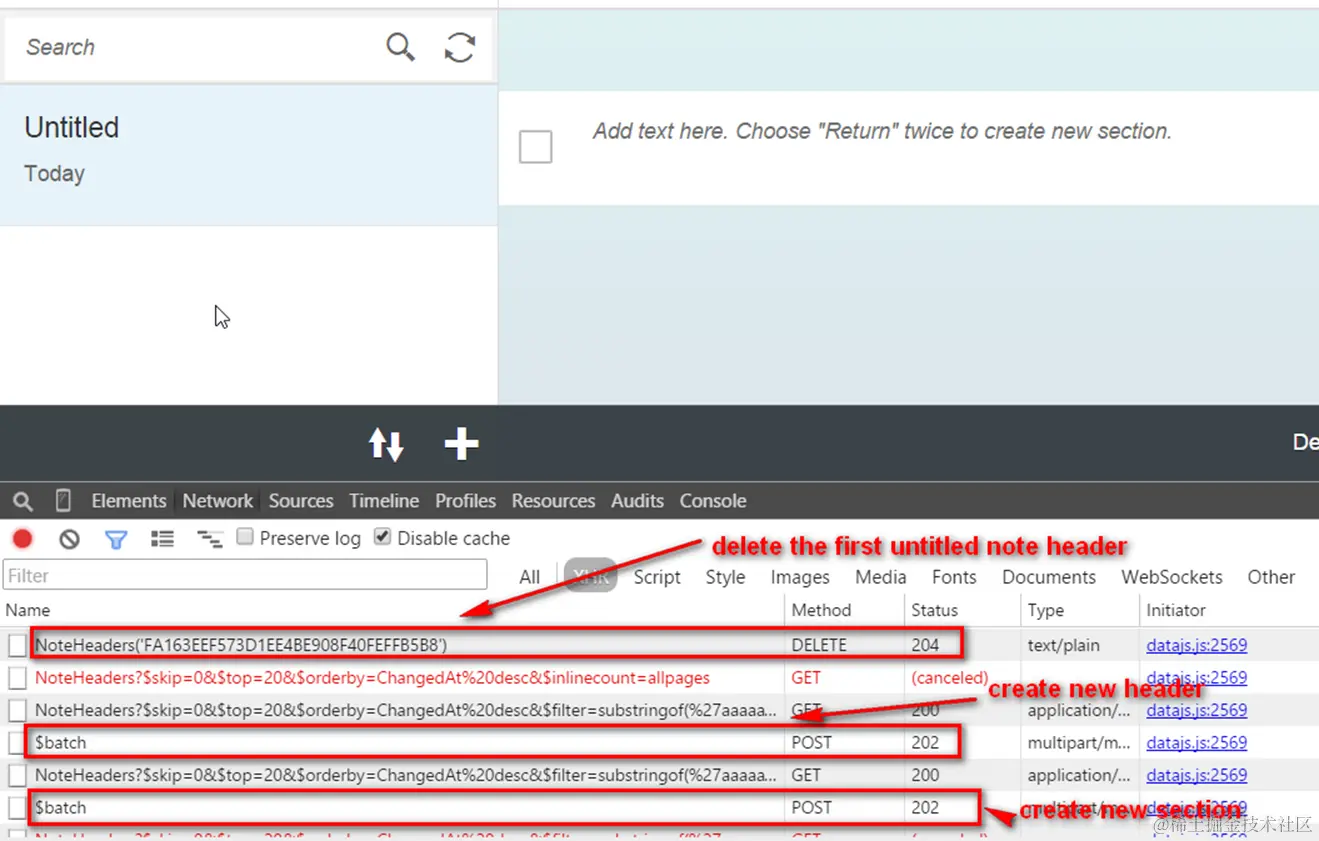The width and height of the screenshot is (1319, 841).
Task: Add a new note with plus icon
Action: pyautogui.click(x=461, y=444)
